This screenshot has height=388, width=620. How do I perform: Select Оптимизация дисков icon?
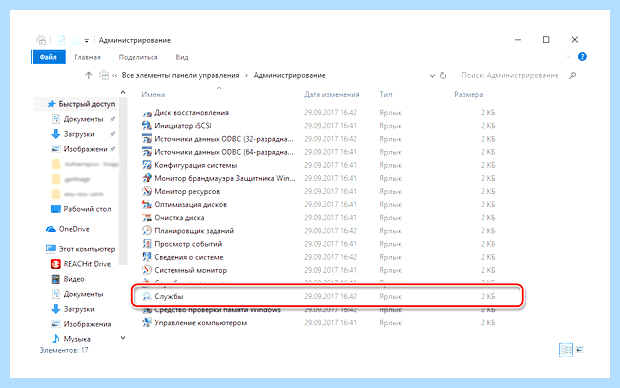[x=147, y=204]
